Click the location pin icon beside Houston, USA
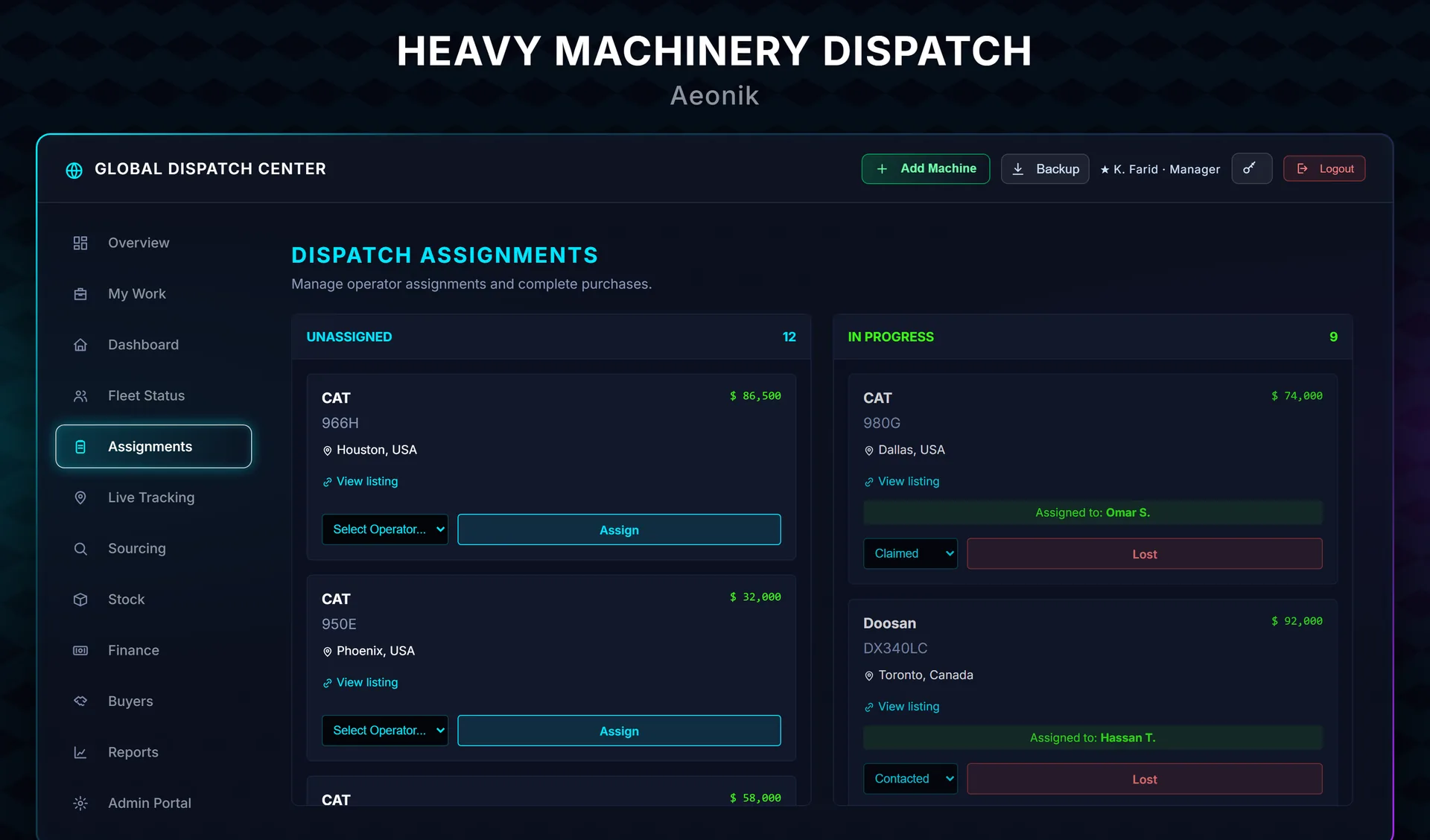Screen dimensions: 1430x840 pyautogui.click(x=327, y=451)
